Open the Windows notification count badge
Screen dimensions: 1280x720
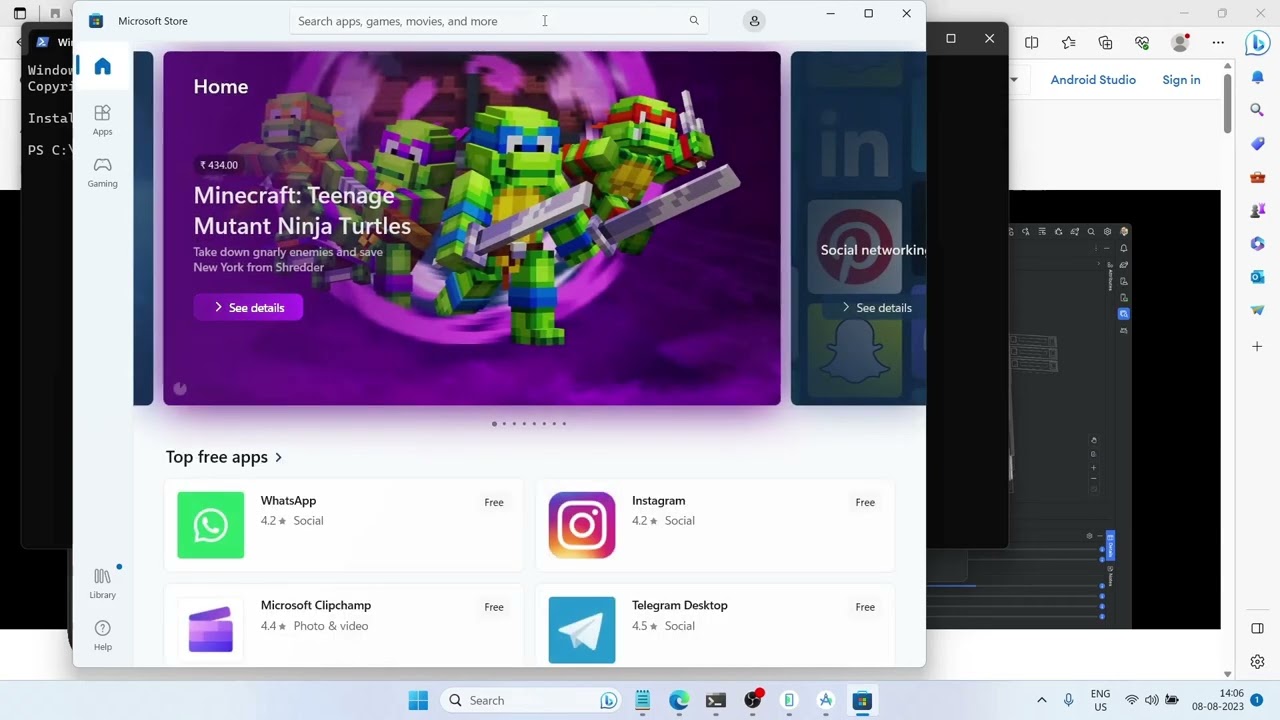(1257, 700)
